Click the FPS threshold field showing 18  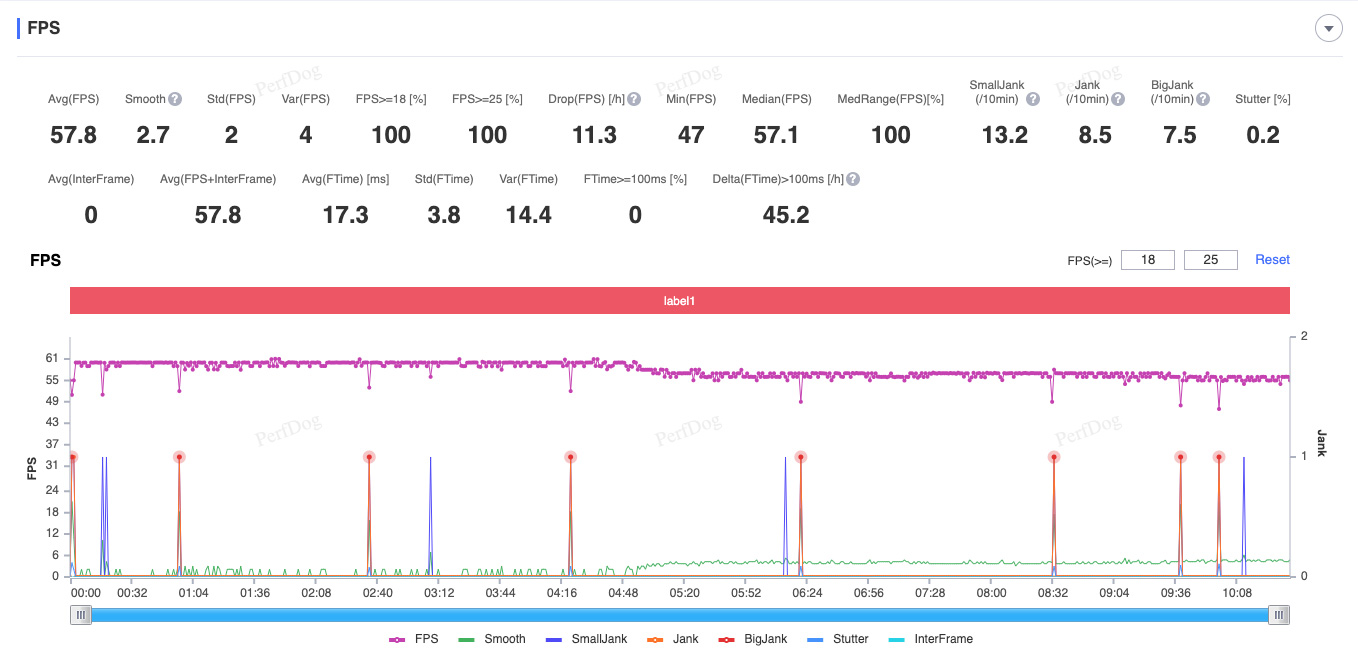click(1148, 260)
